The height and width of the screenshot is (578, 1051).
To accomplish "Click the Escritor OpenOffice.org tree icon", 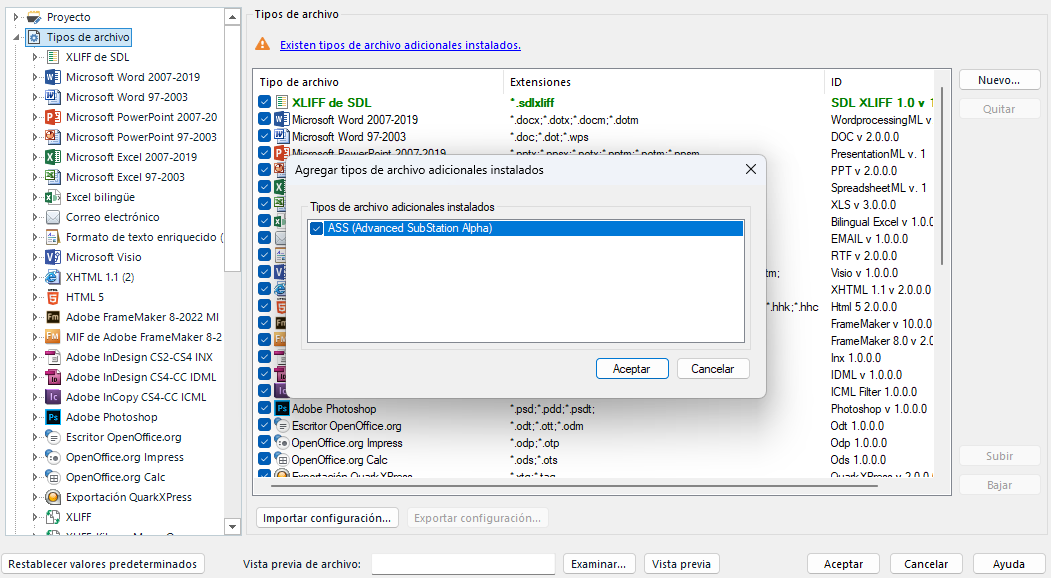I will click(53, 437).
